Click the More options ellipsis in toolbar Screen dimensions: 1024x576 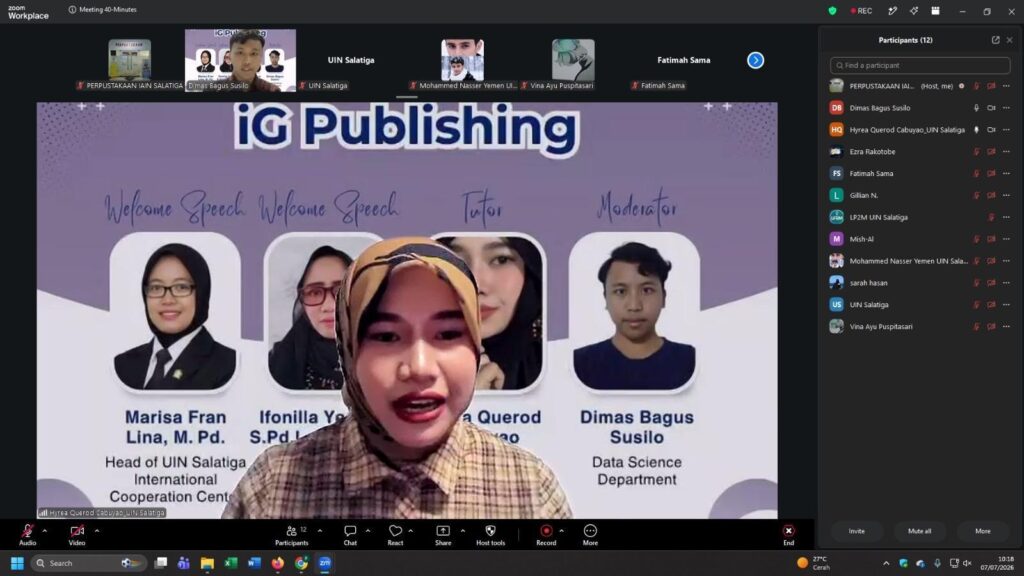tap(590, 531)
